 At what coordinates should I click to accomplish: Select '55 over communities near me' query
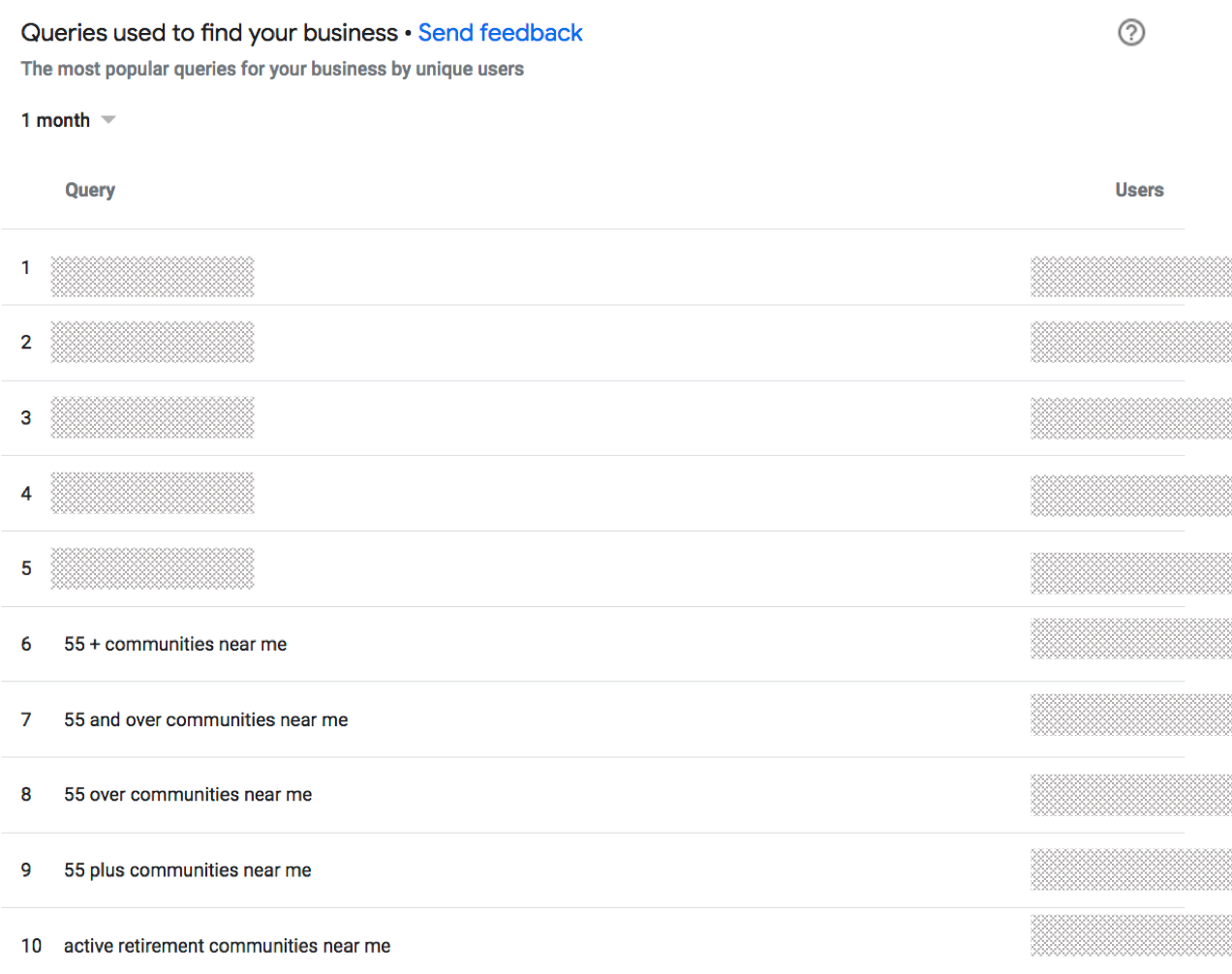[x=188, y=795]
